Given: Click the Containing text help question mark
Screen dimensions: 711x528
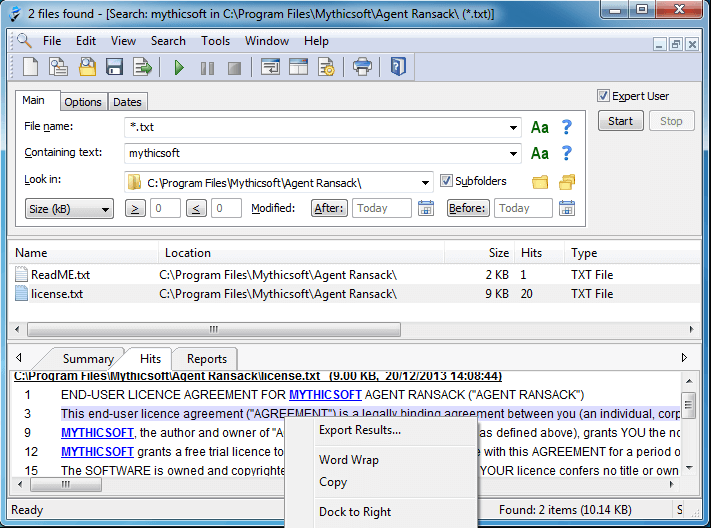Looking at the screenshot, I should [566, 153].
